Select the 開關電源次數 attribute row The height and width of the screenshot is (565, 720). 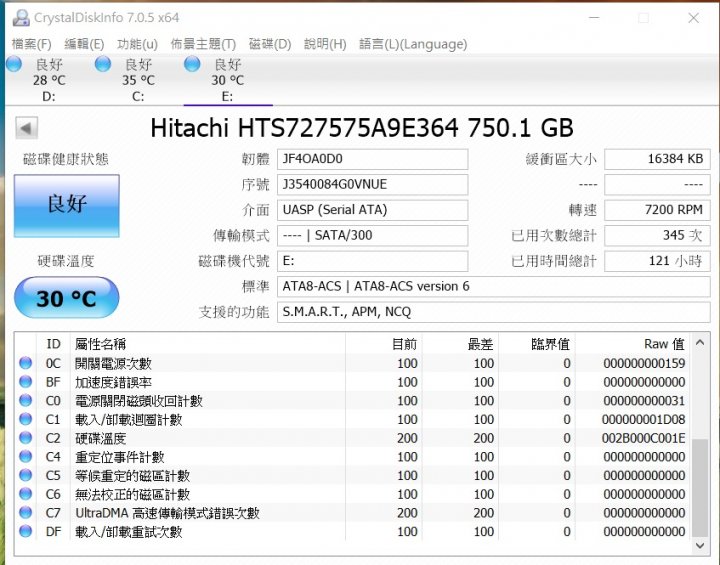[353, 363]
